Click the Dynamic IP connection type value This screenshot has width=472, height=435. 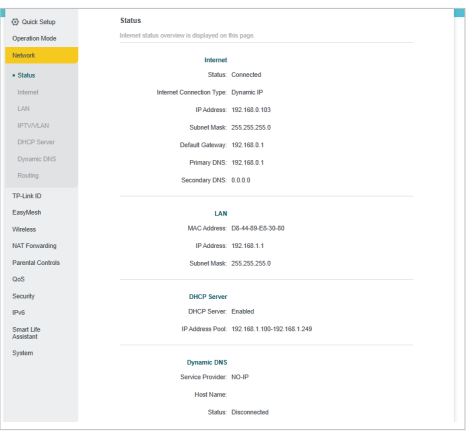click(x=247, y=92)
